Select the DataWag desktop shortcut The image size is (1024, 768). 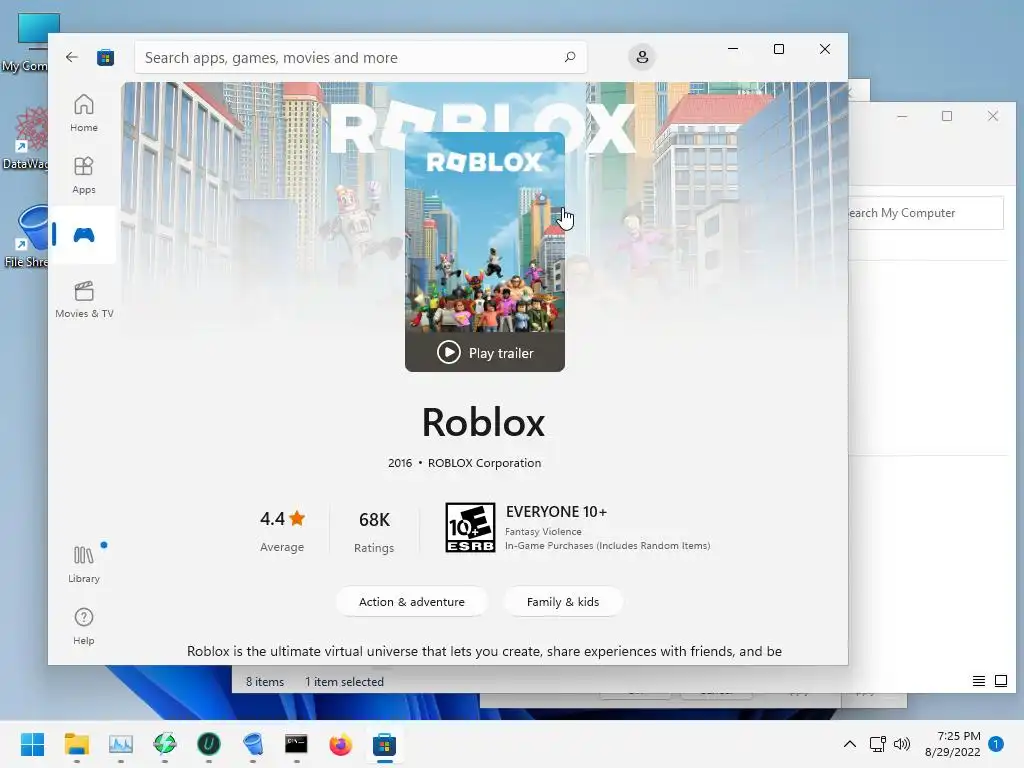[26, 138]
